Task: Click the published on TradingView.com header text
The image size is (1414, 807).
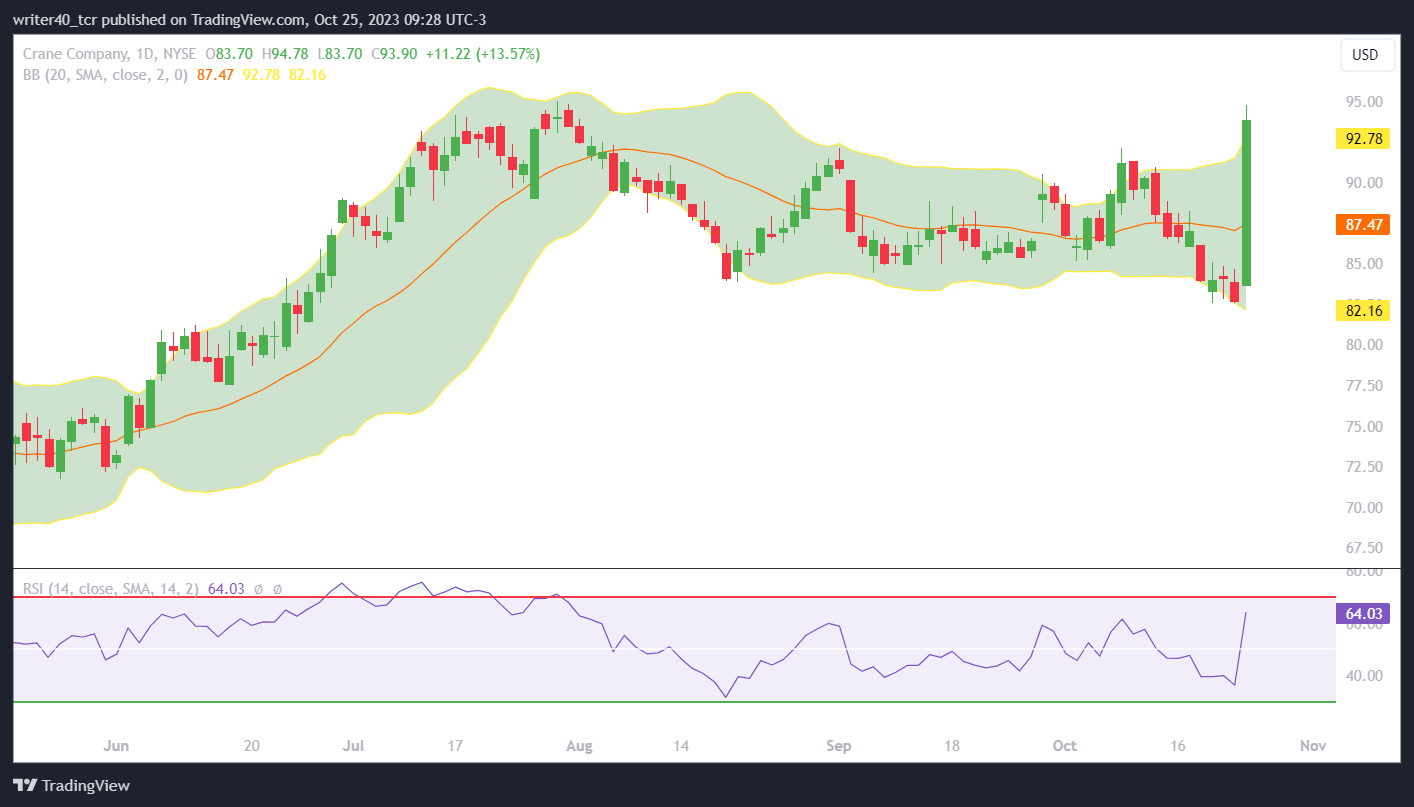Action: coord(204,20)
